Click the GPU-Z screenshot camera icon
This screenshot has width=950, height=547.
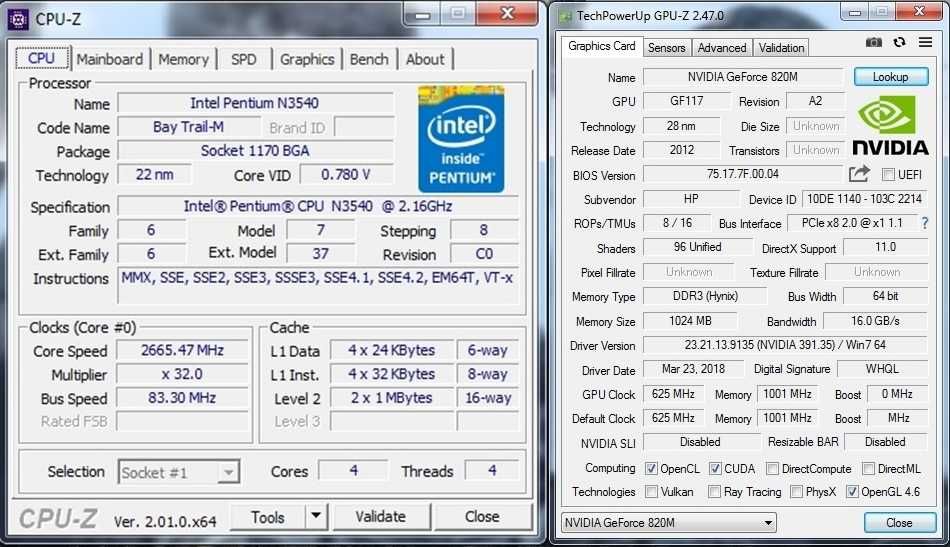click(873, 42)
